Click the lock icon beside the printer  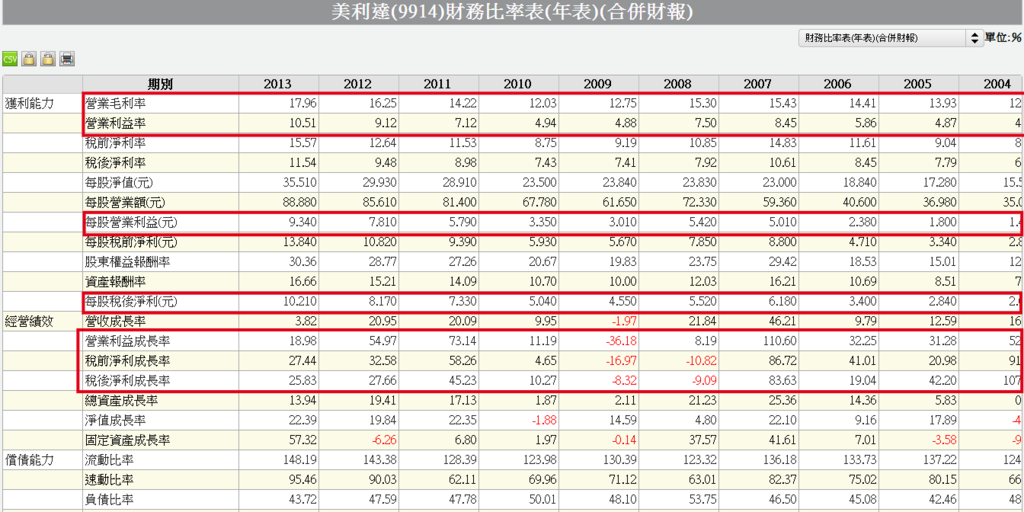coord(48,59)
